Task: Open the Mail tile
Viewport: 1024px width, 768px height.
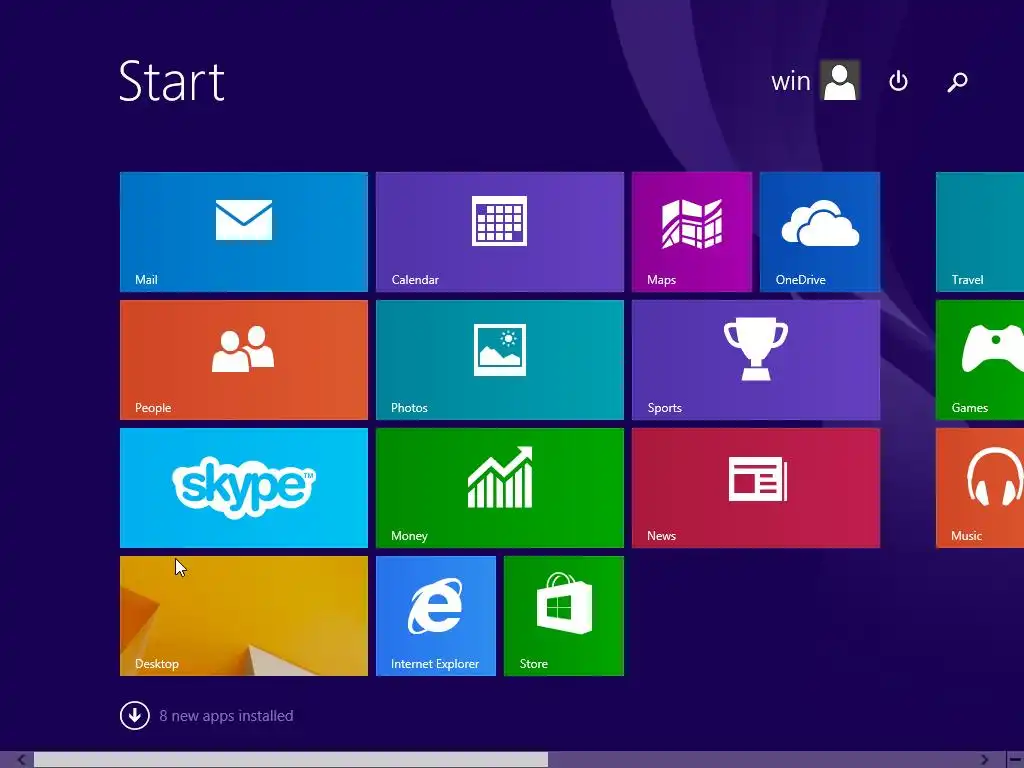Action: coord(244,232)
